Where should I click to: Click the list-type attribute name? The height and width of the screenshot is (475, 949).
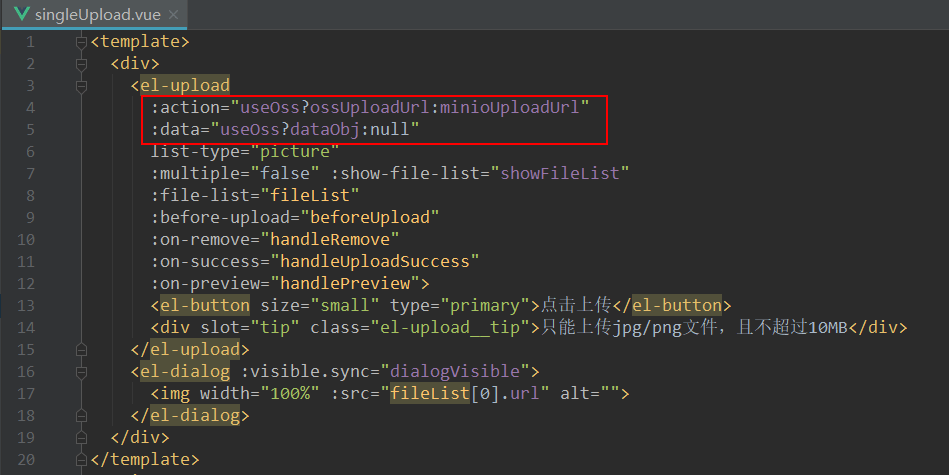pyautogui.click(x=195, y=151)
